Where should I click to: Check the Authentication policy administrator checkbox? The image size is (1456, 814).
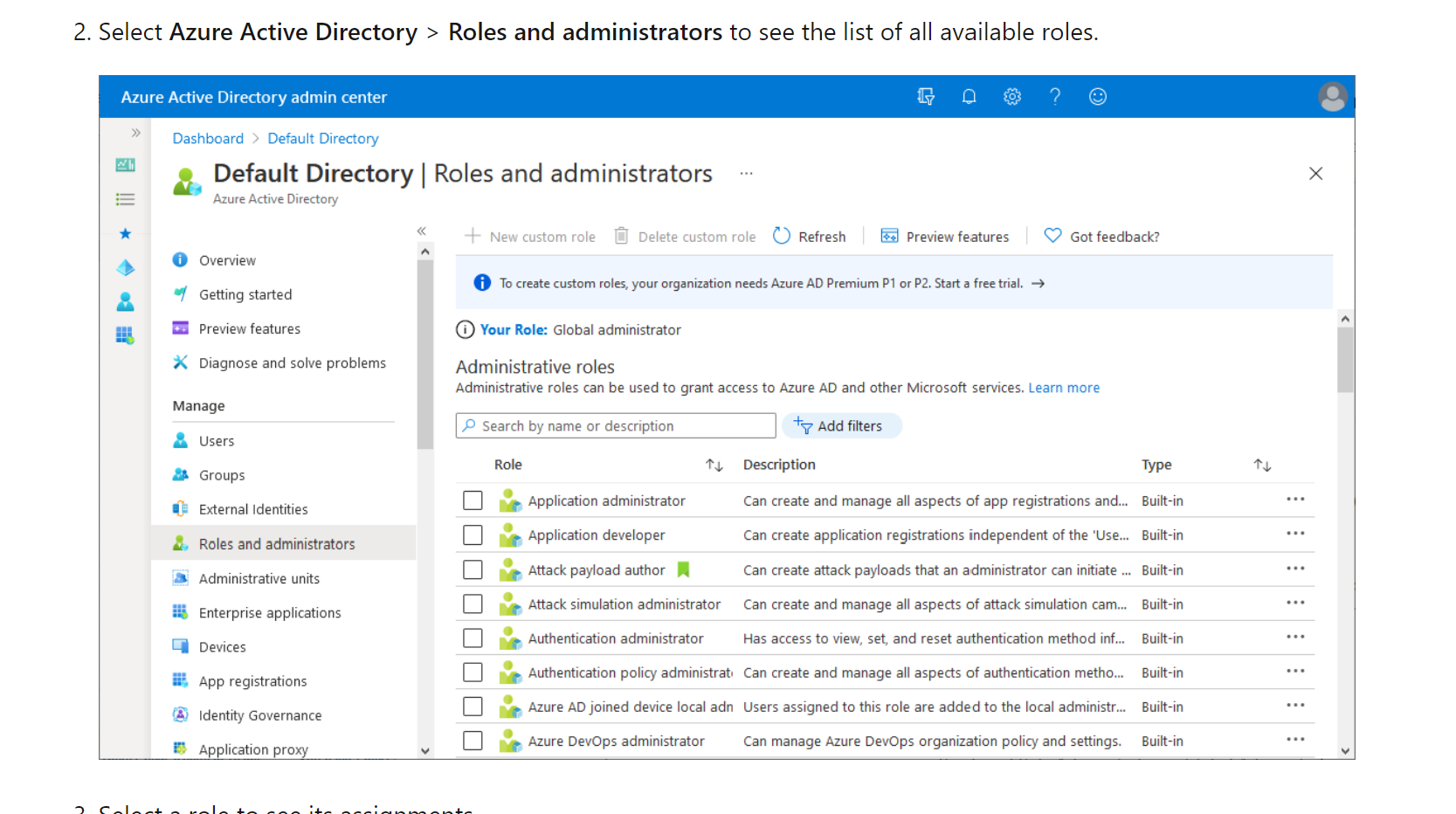coord(473,673)
